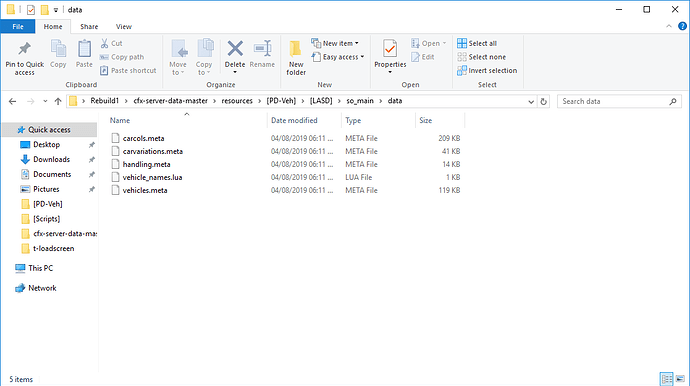Screen dimensions: 690x386
Task: Click Select all
Action: tap(477, 43)
